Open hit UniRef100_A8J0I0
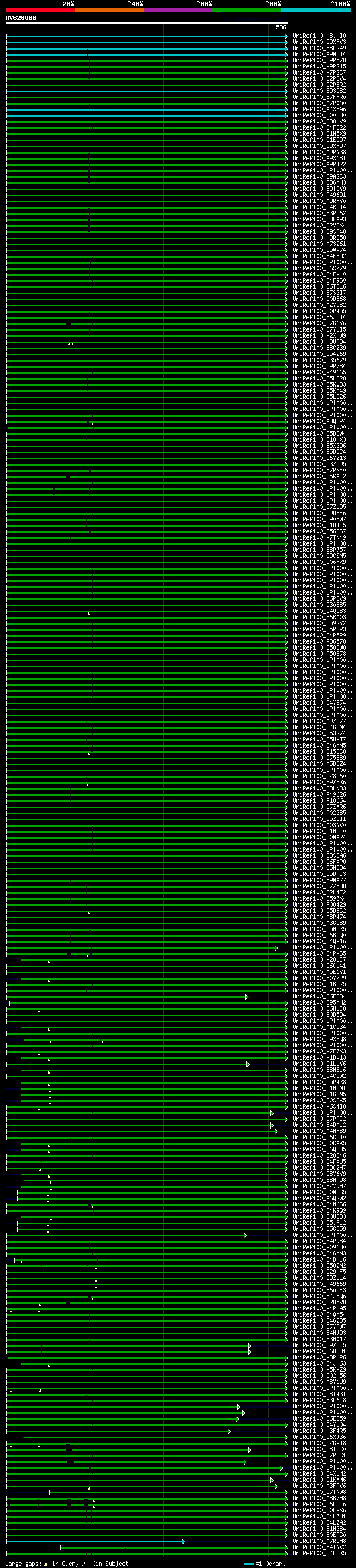This screenshot has height=1568, width=356. (x=319, y=36)
